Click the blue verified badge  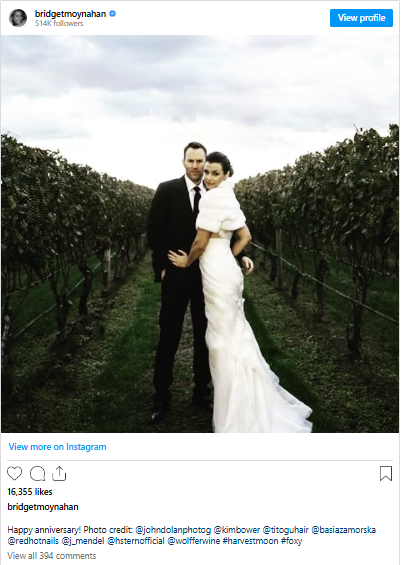point(113,14)
